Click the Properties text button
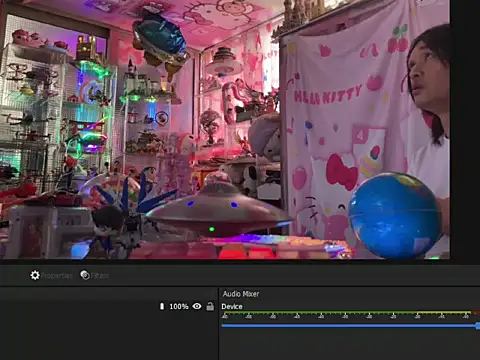 [56, 276]
